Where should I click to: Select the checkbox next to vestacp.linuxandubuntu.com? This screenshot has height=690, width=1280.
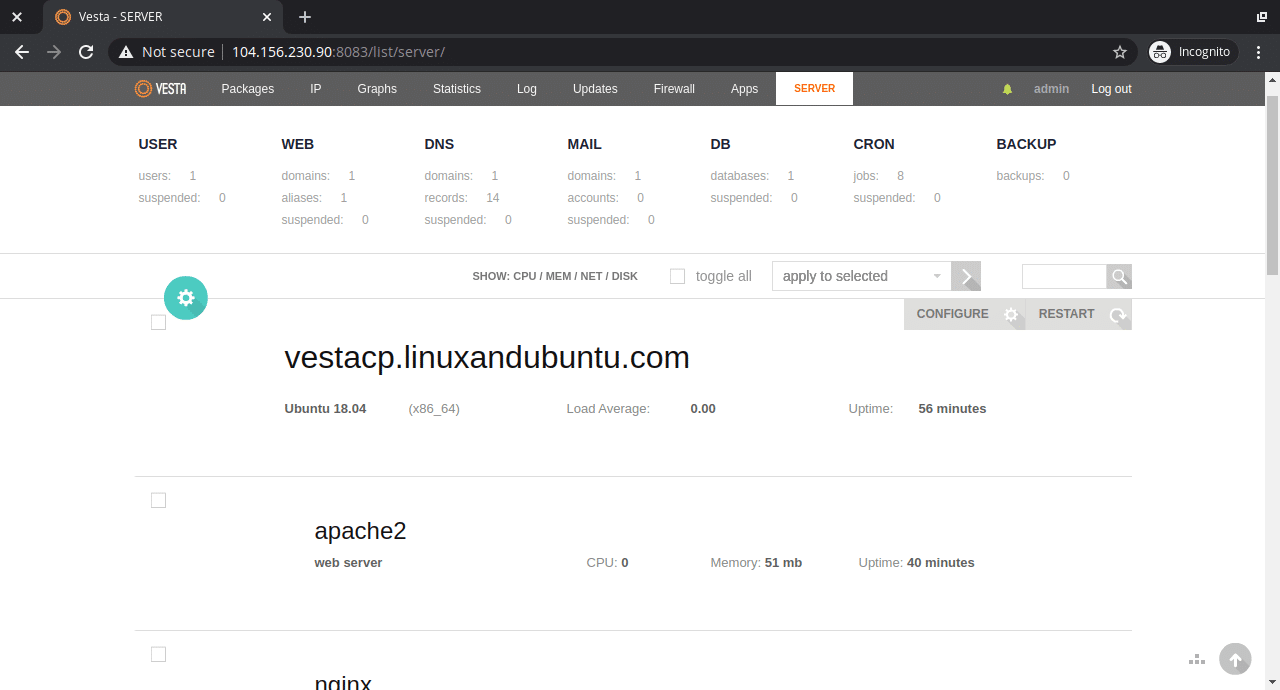pyautogui.click(x=158, y=321)
